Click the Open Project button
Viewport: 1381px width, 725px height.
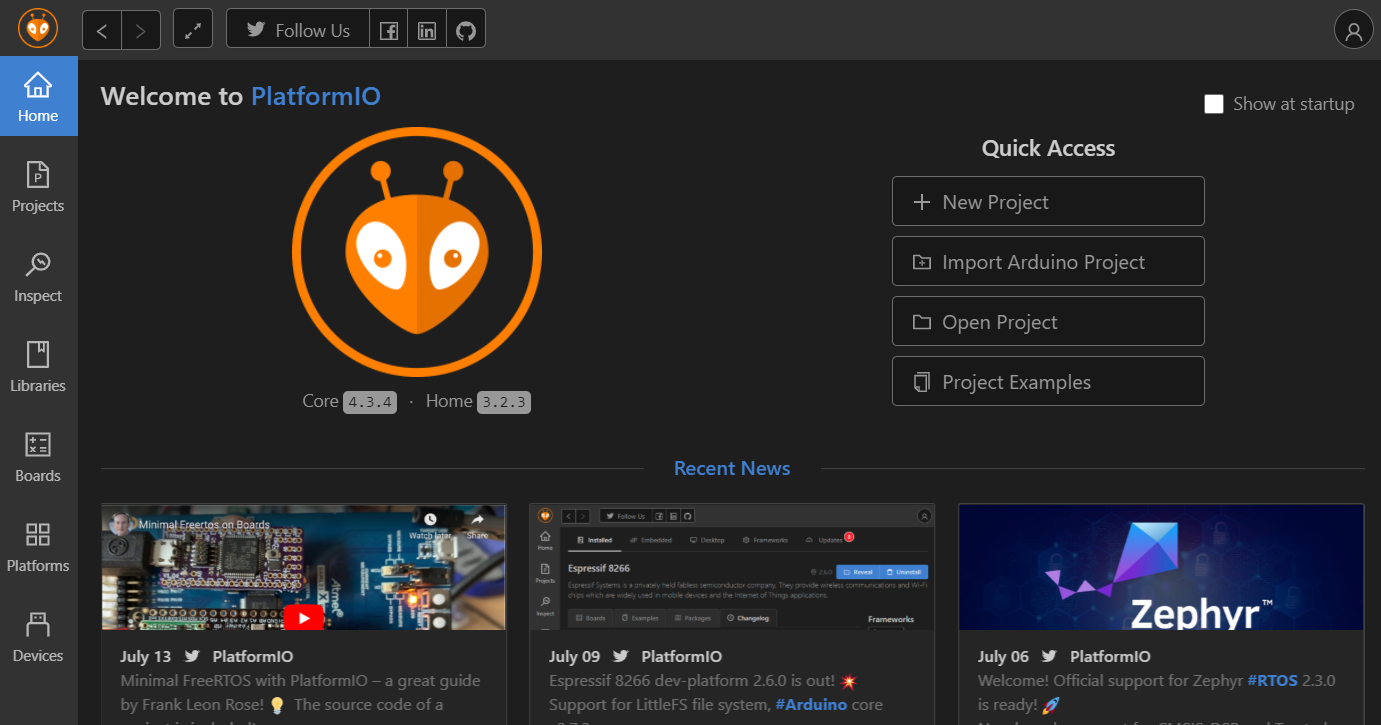pyautogui.click(x=1048, y=322)
